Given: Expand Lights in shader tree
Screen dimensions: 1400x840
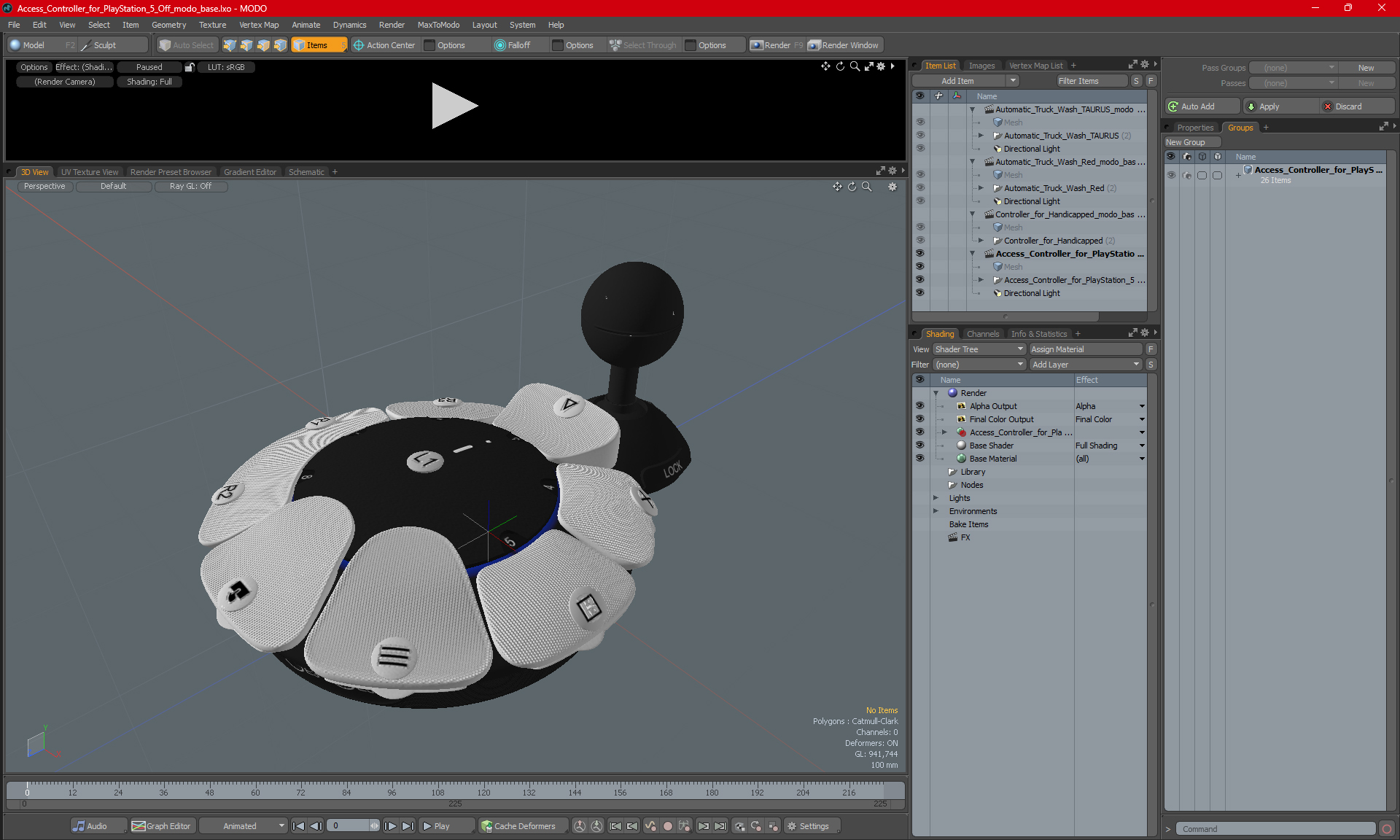Looking at the screenshot, I should pyautogui.click(x=936, y=498).
